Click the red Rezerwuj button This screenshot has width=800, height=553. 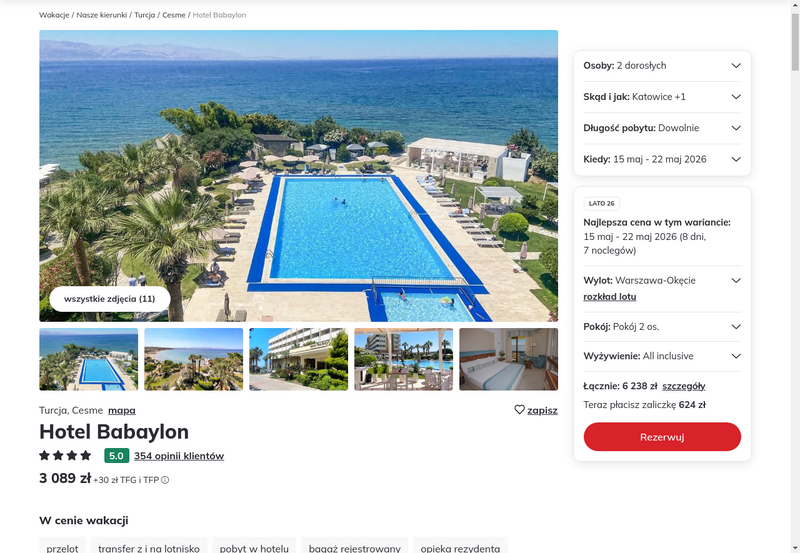pyautogui.click(x=662, y=437)
